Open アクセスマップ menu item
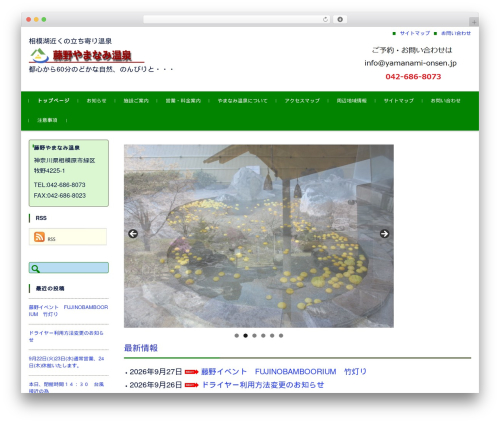This screenshot has width=500, height=423. [302, 101]
